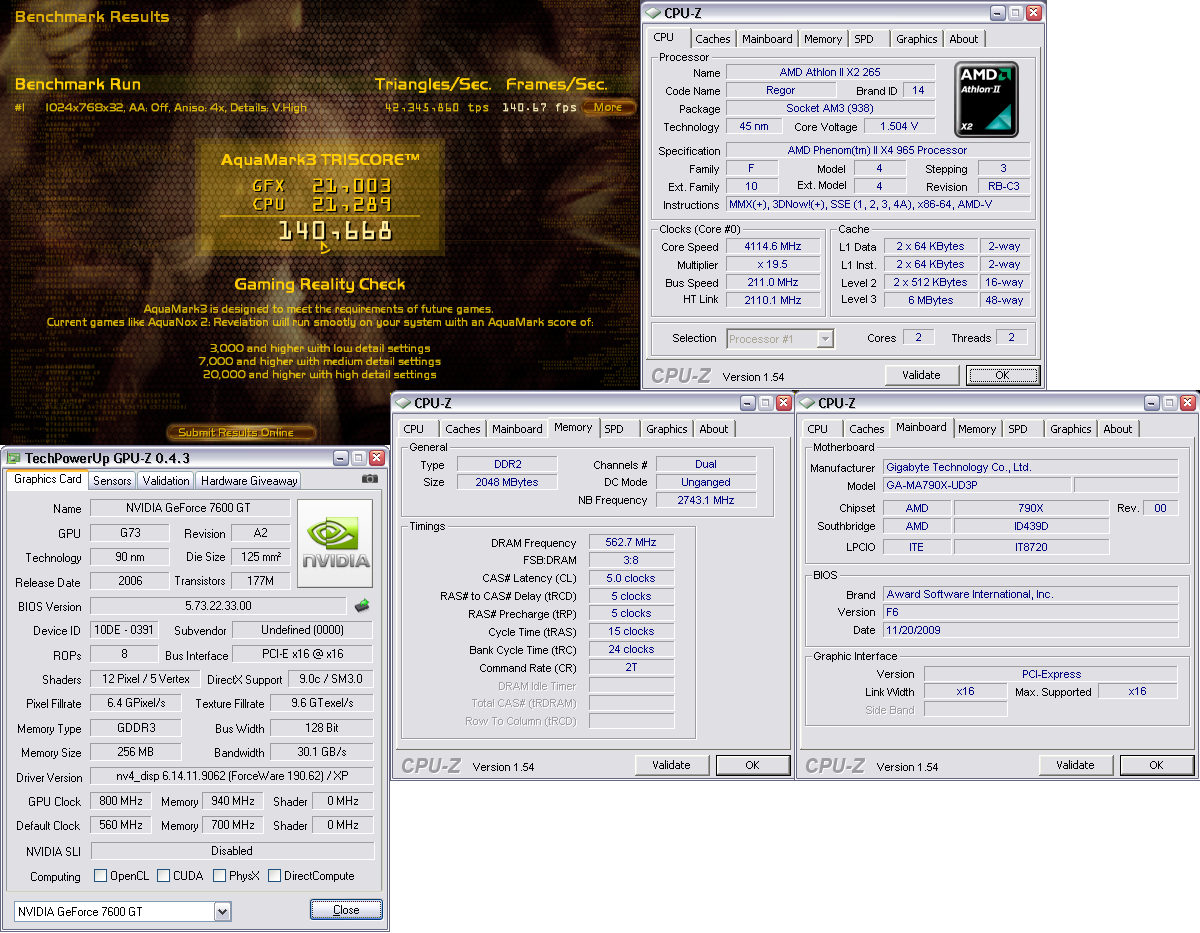Minimize the GPU-Z window
The width and height of the screenshot is (1200, 933).
(x=341, y=458)
